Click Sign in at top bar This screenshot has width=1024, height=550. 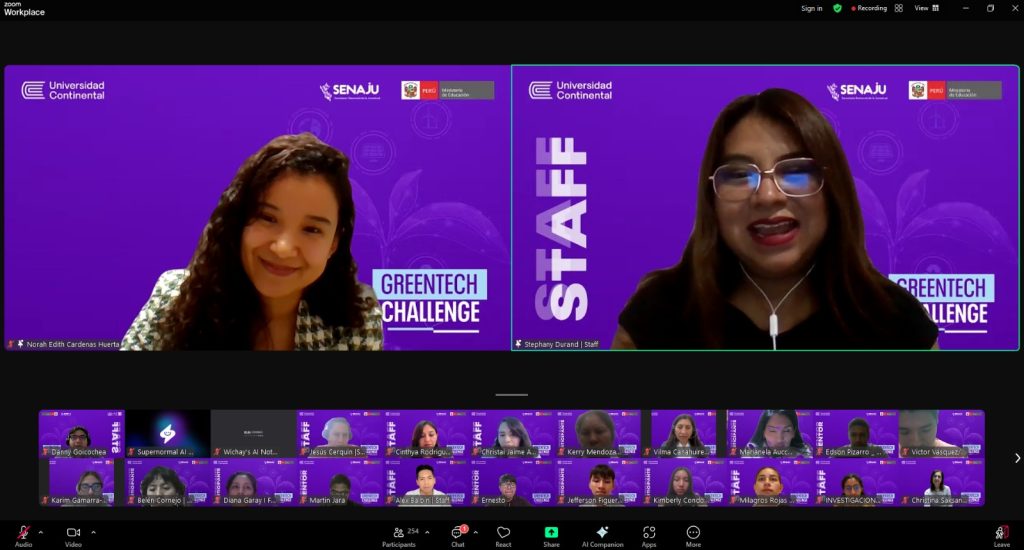pos(812,8)
